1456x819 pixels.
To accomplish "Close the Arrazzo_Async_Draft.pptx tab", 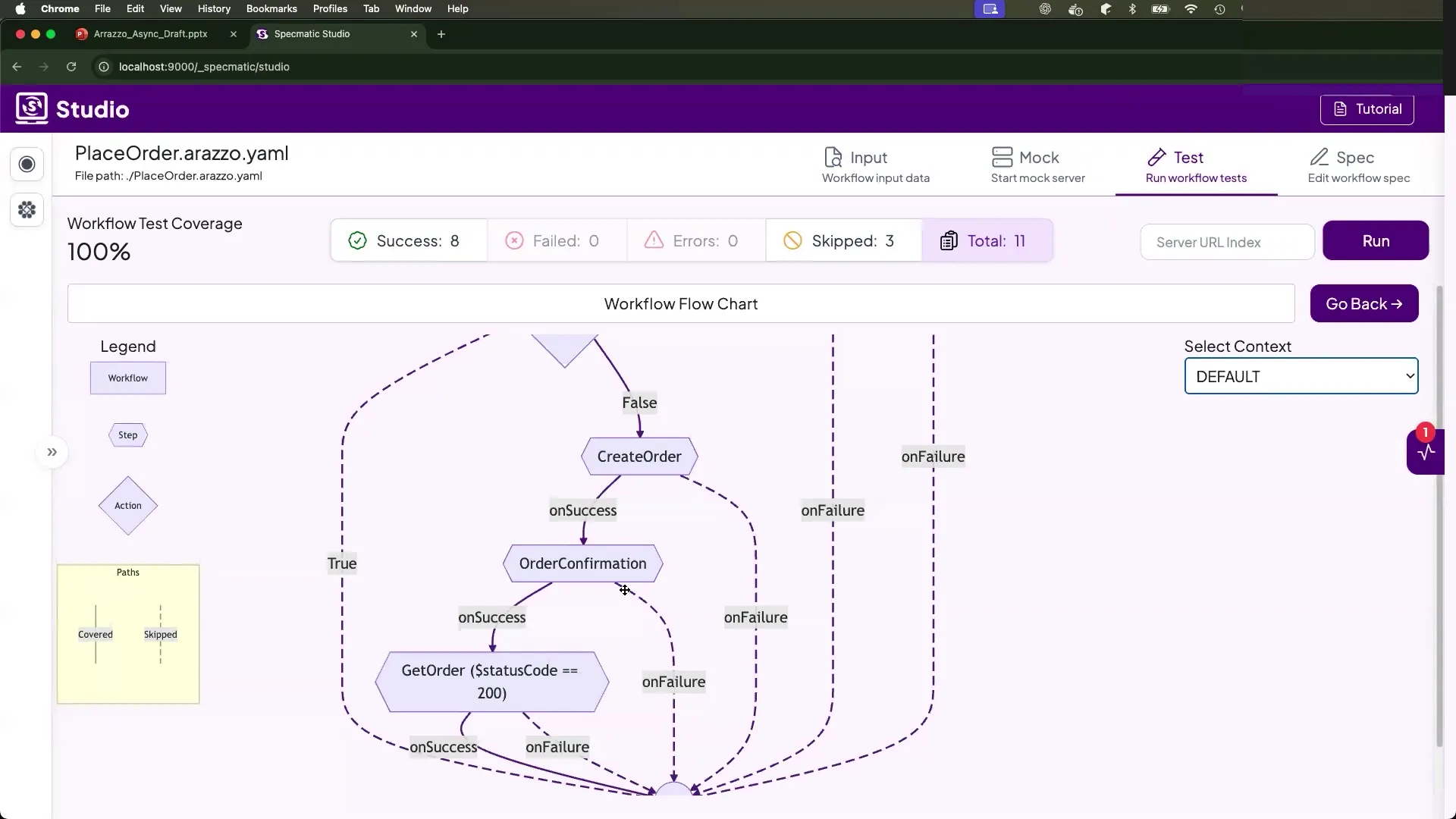I will click(233, 34).
